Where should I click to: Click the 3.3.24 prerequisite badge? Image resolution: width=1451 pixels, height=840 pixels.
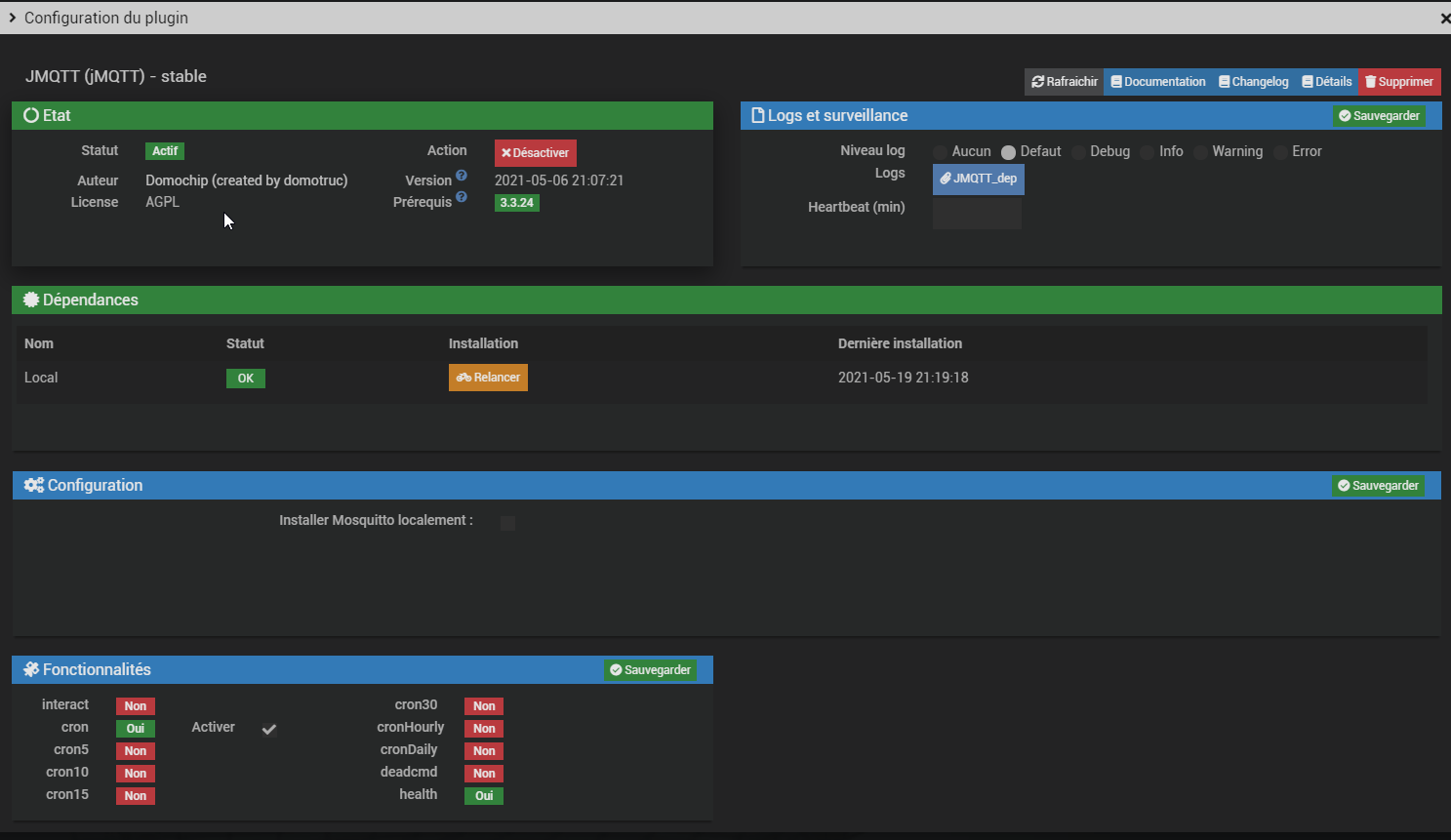517,203
